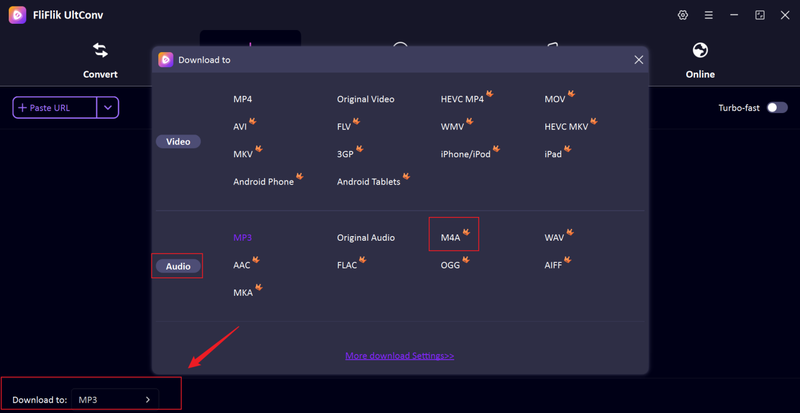This screenshot has width=800, height=413.
Task: Choose MKA audio format
Action: pos(243,293)
